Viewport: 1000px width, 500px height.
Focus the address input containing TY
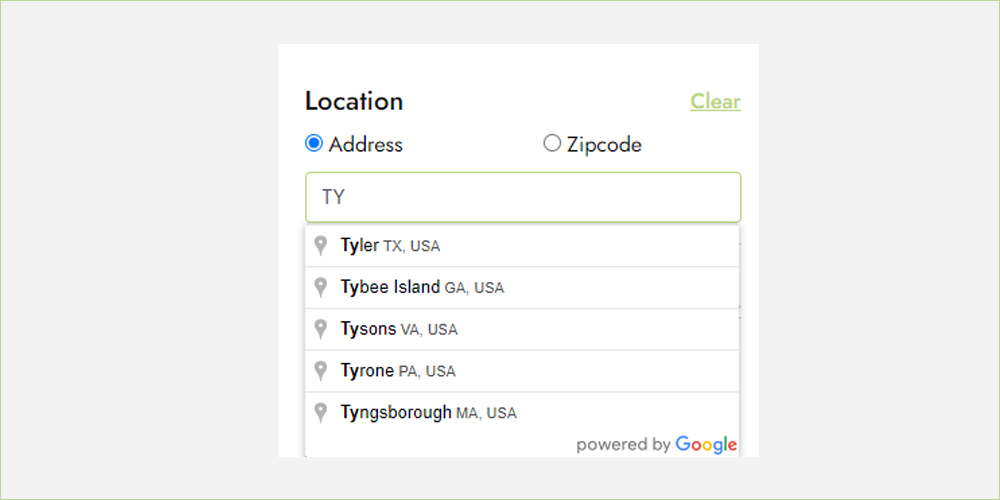click(x=523, y=197)
